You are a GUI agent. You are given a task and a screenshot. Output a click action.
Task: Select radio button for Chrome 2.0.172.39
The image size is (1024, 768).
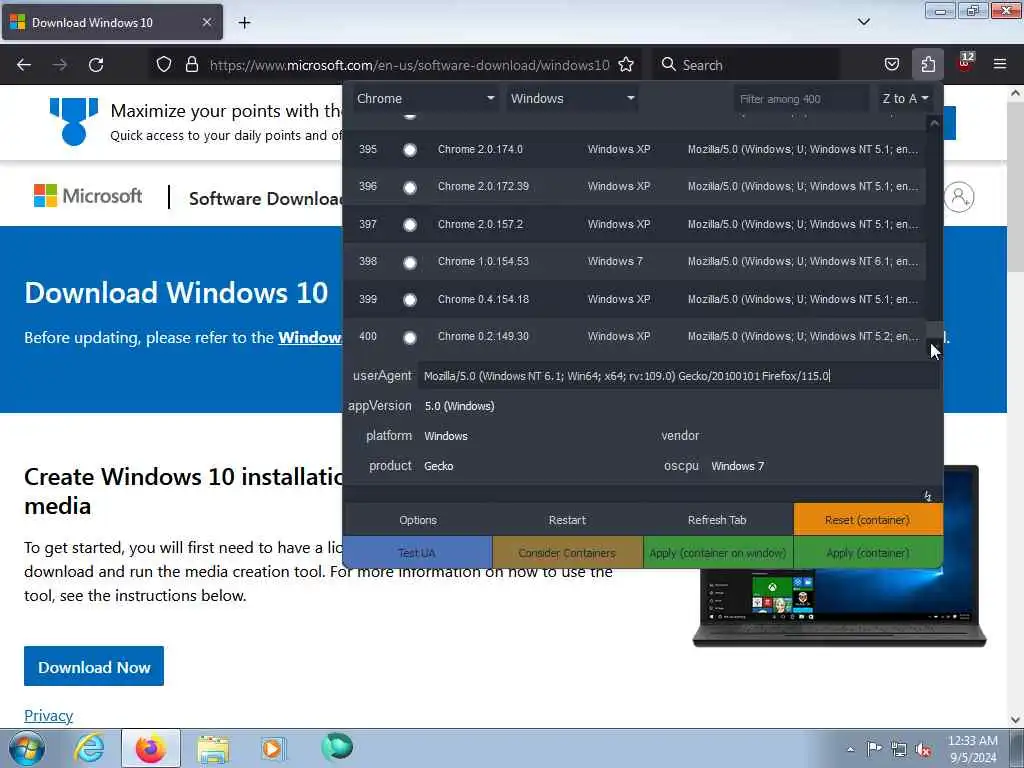409,187
